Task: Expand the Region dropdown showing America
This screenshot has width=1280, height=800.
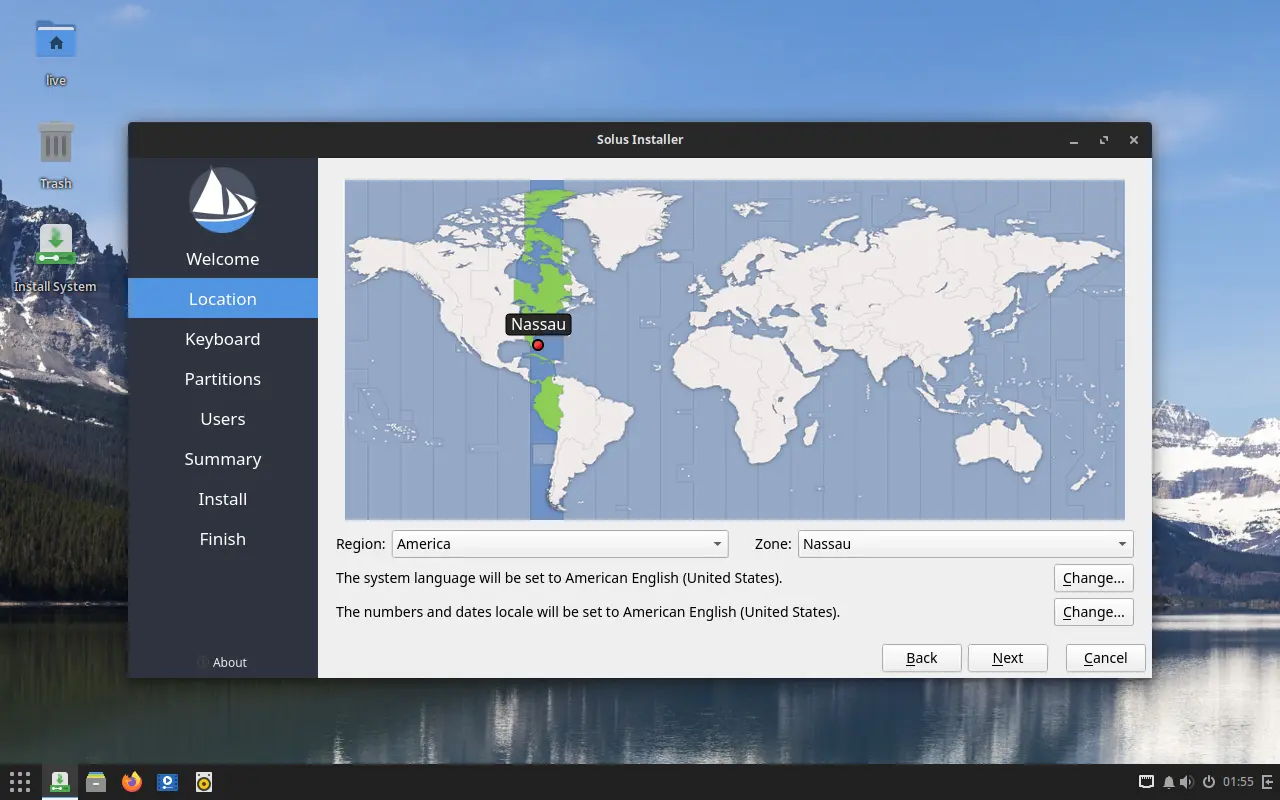Action: coord(560,544)
